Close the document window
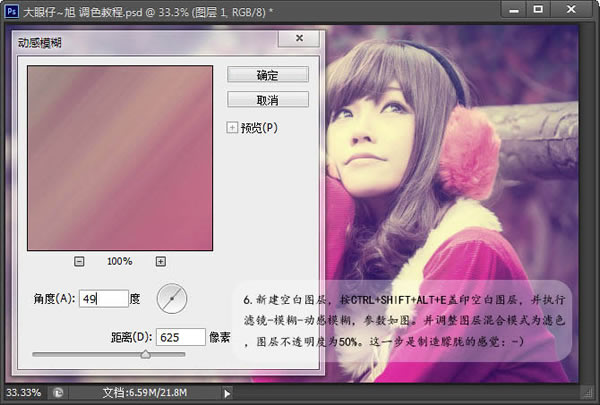600x405 pixels. [571, 10]
